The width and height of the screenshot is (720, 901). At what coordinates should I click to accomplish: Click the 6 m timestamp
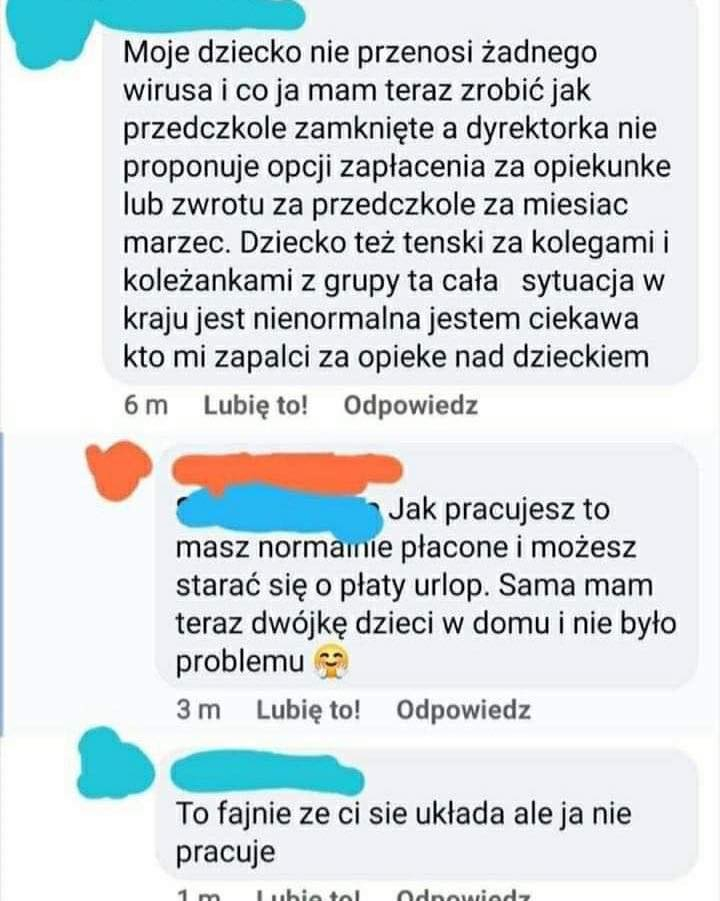click(x=146, y=406)
